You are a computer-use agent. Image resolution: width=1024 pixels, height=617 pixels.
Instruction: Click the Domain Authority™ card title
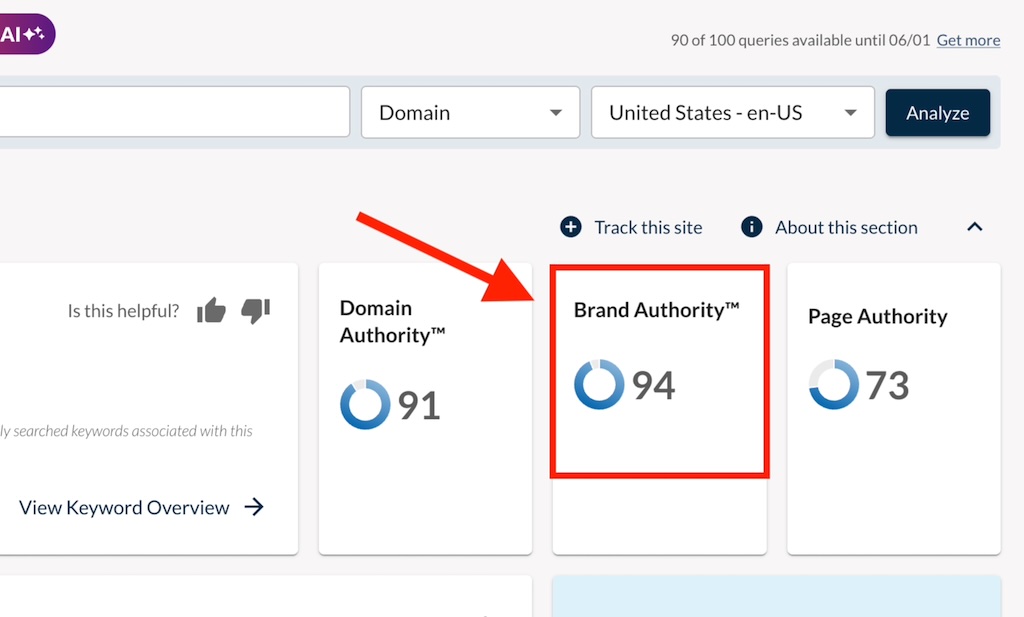click(x=392, y=321)
